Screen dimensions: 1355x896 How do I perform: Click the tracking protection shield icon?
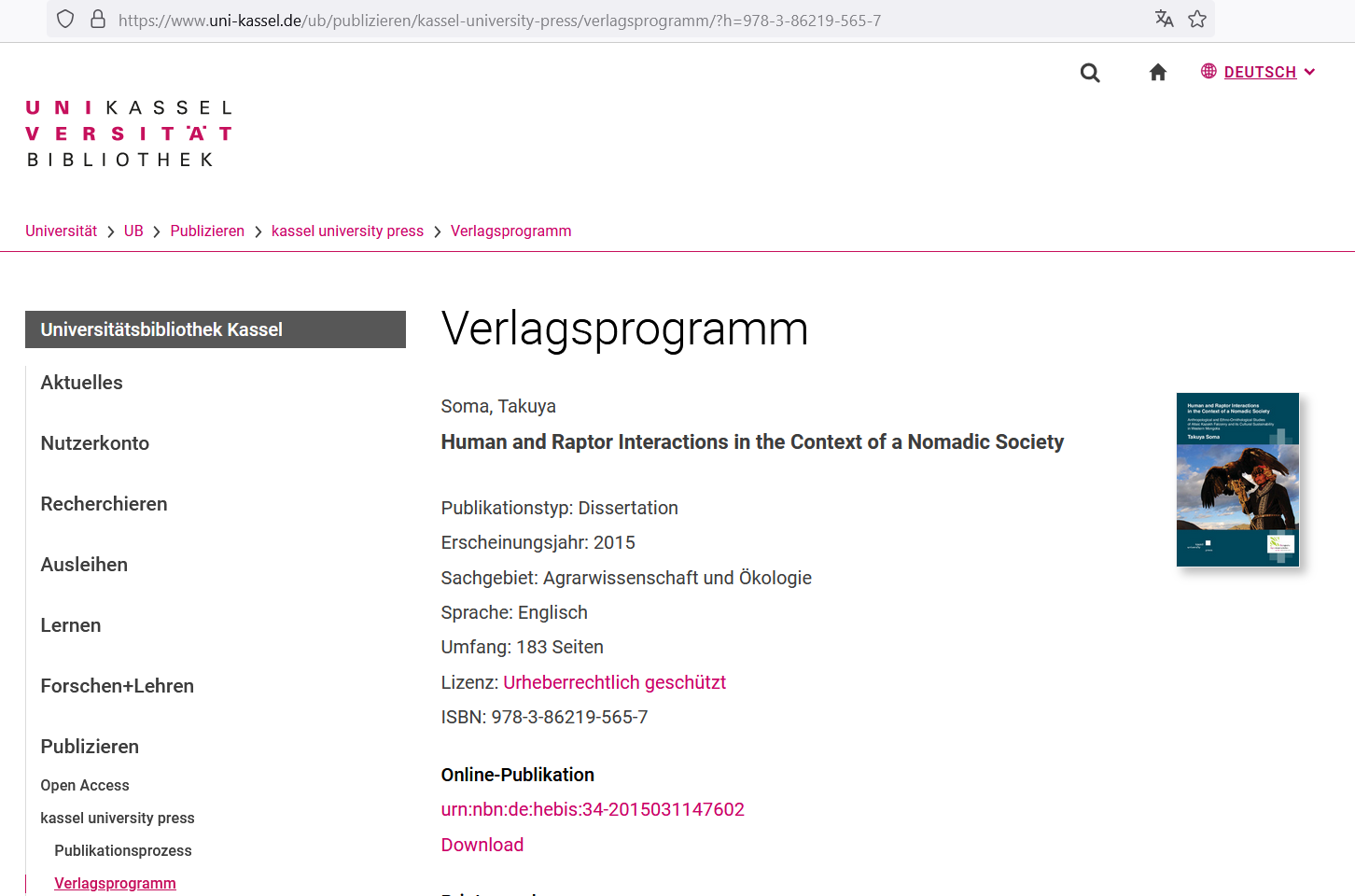[65, 19]
